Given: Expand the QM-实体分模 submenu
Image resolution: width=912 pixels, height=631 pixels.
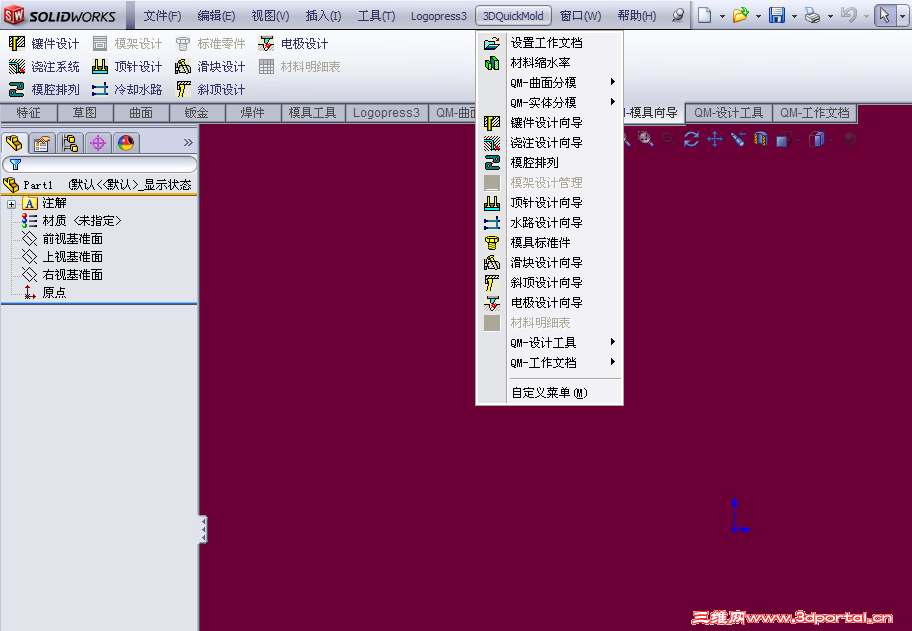Looking at the screenshot, I should click(550, 102).
